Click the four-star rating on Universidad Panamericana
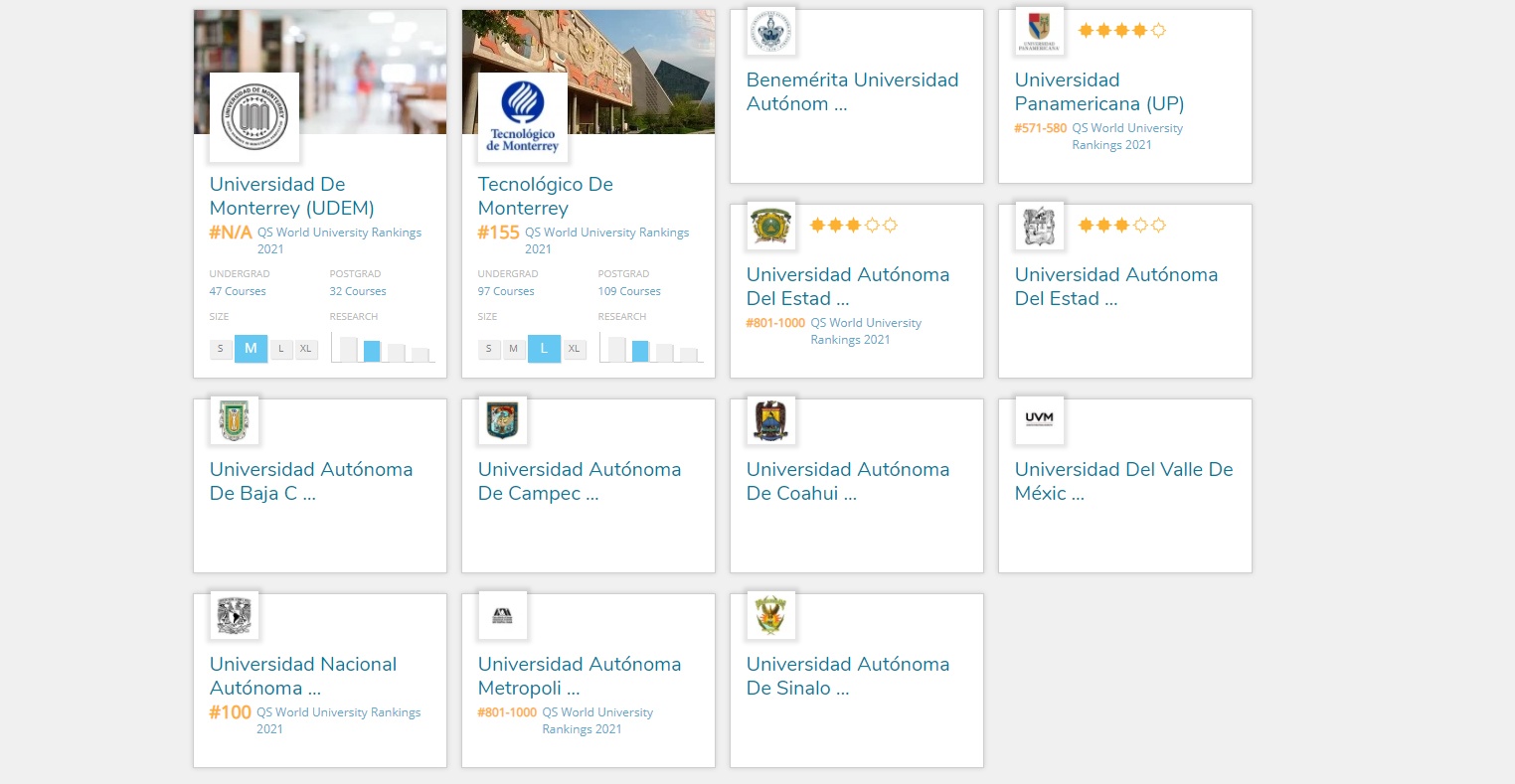 [1121, 31]
